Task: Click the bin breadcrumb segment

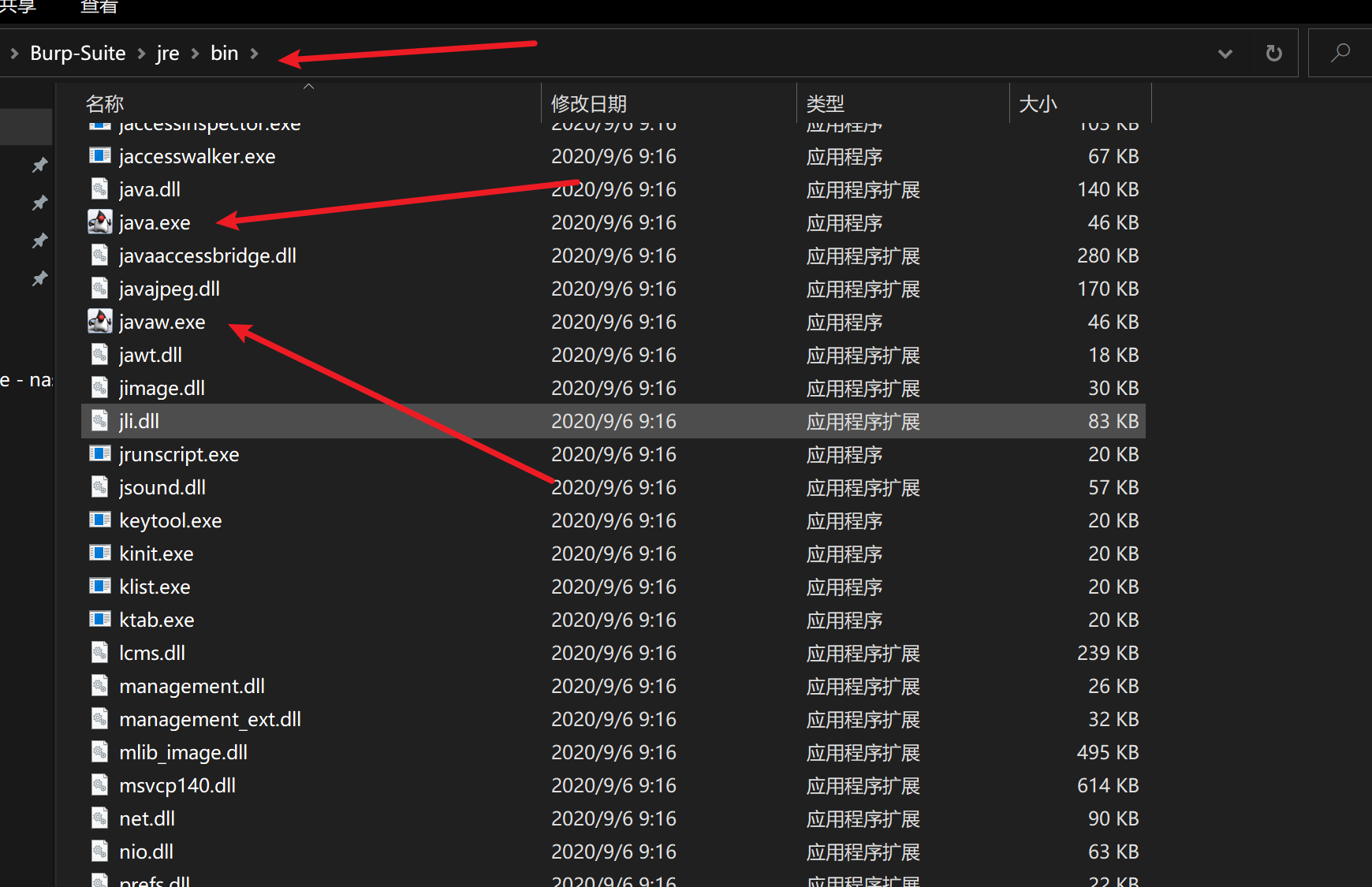Action: coord(224,54)
